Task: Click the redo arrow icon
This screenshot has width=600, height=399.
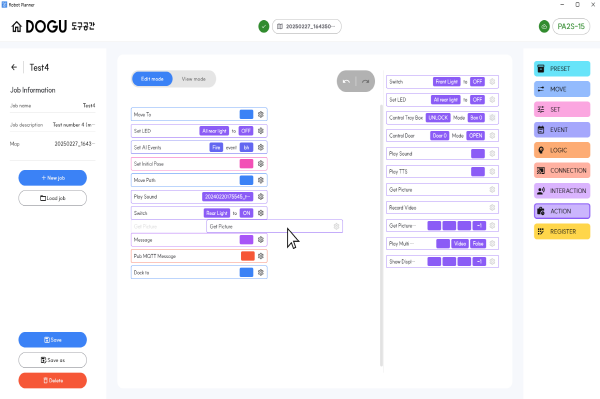Action: (365, 81)
